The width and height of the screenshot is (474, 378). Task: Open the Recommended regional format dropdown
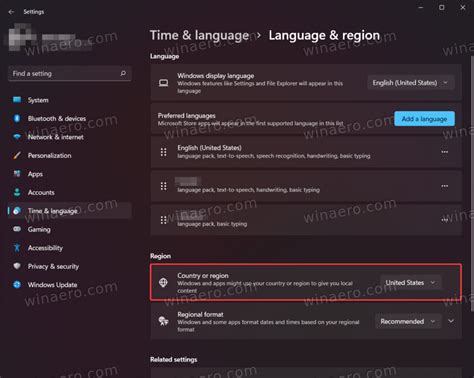pos(408,321)
